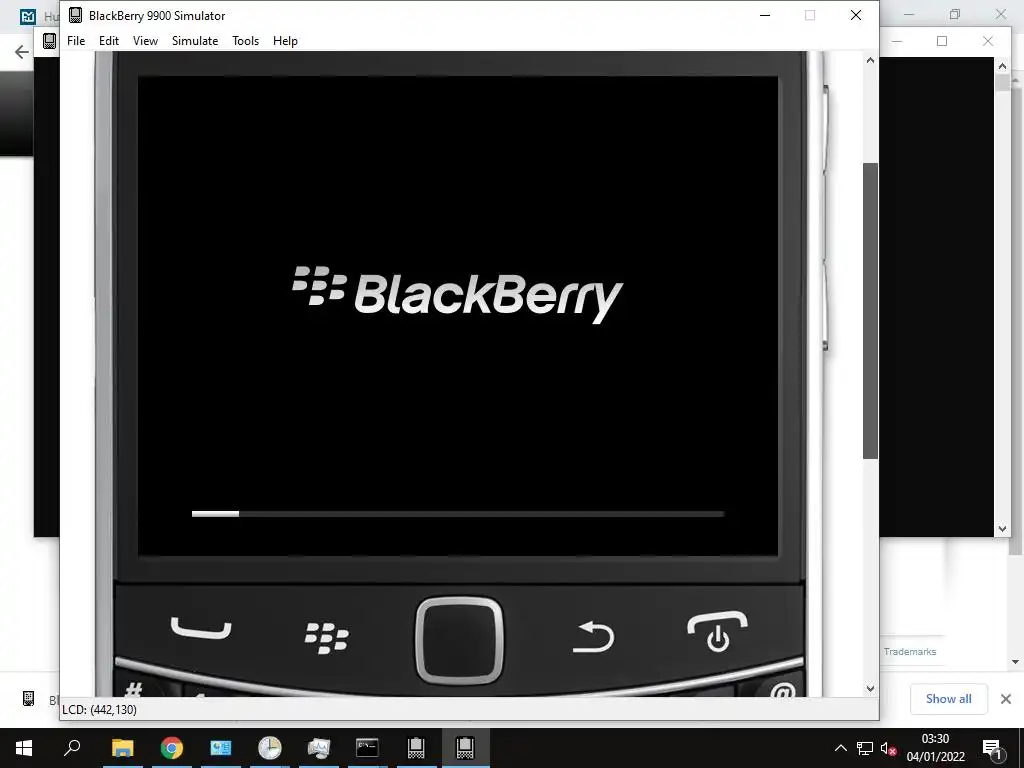Click the device trackpad button
This screenshot has height=768, width=1024.
(x=459, y=640)
